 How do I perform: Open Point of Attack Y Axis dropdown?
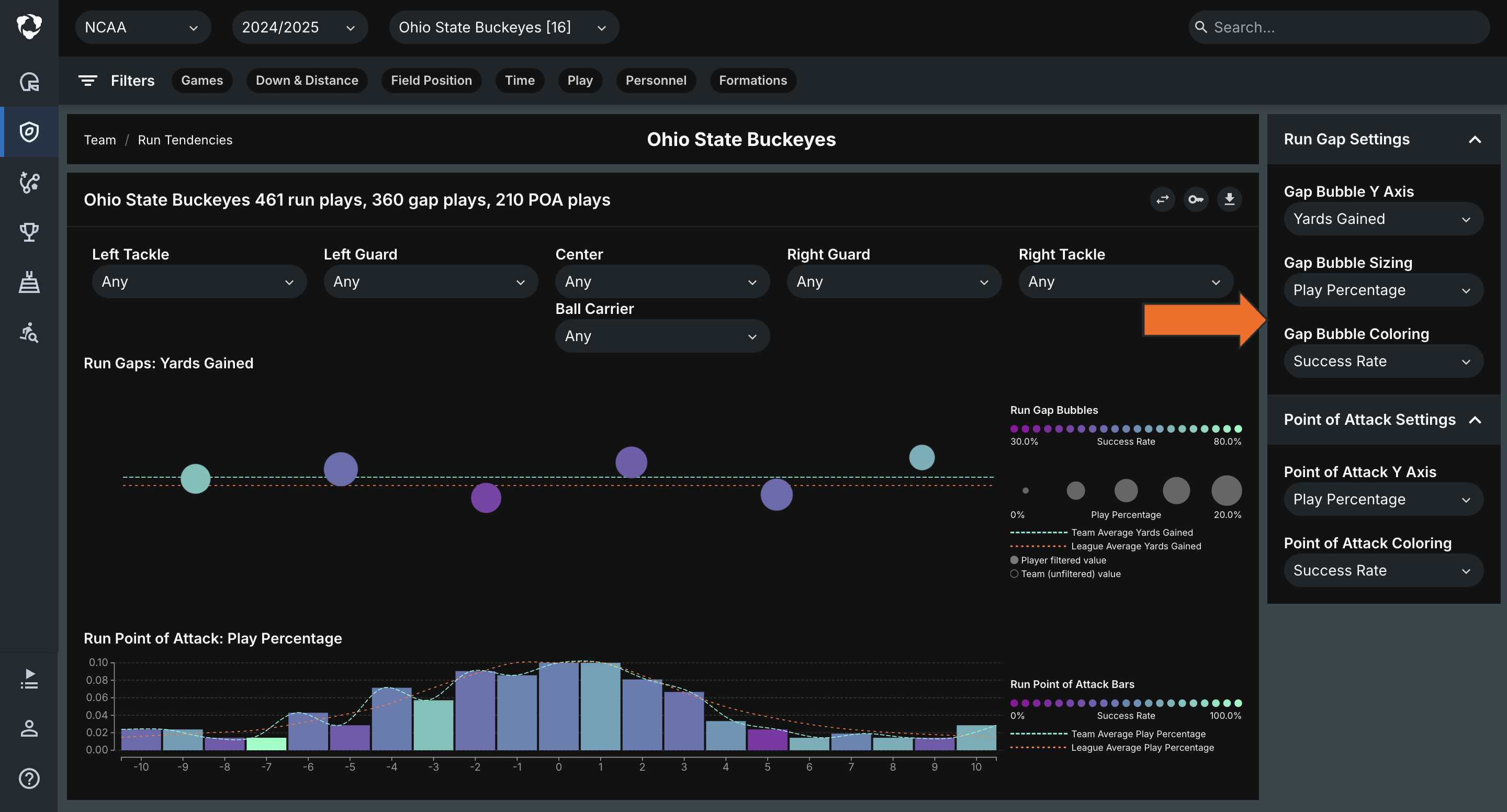tap(1383, 500)
